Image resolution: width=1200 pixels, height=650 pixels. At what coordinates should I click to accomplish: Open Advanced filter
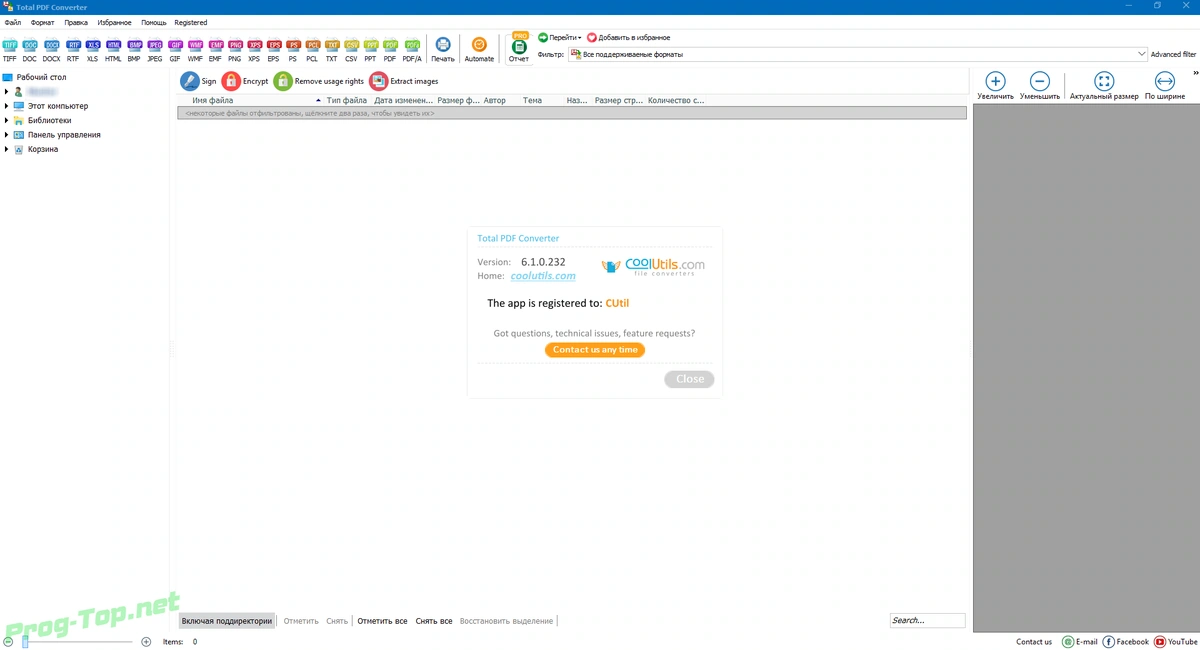(1173, 54)
